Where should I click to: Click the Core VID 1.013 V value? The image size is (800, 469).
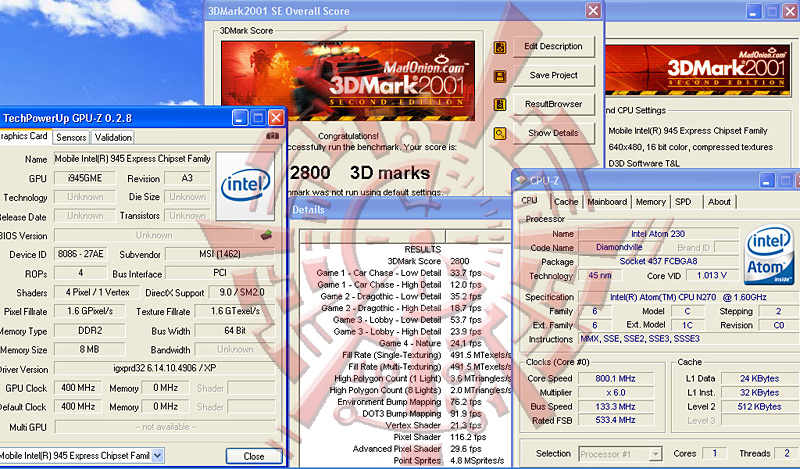point(712,275)
